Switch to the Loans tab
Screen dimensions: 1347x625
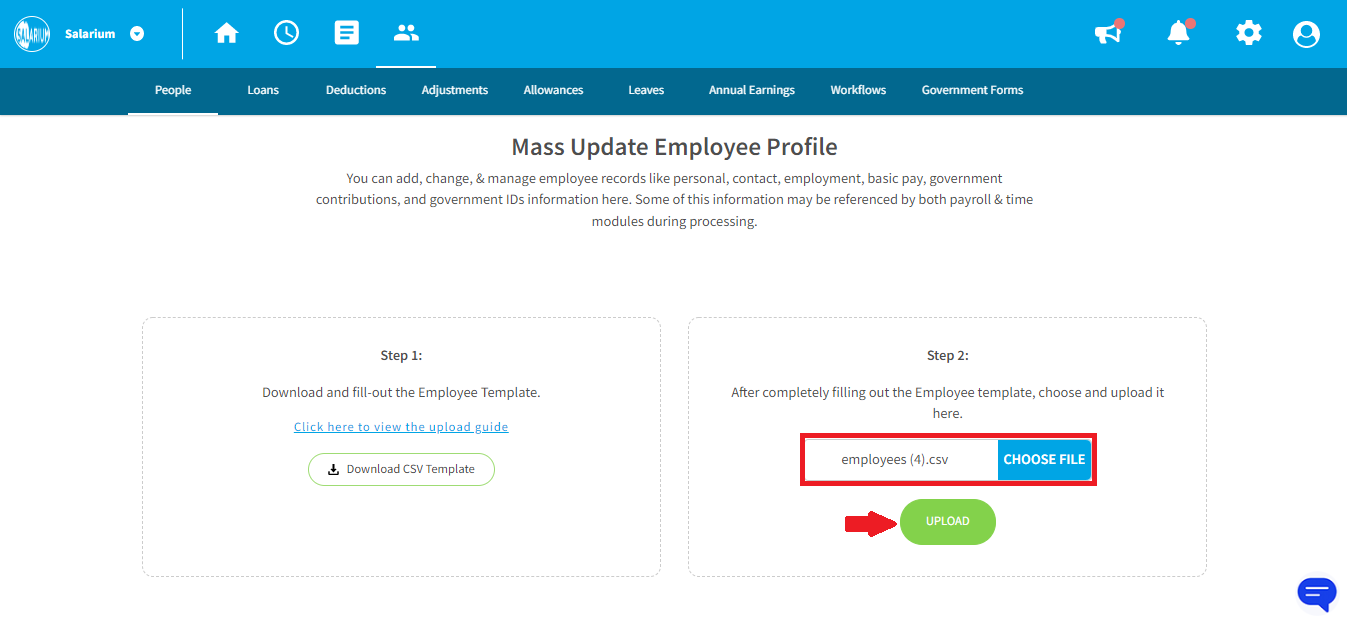[263, 90]
